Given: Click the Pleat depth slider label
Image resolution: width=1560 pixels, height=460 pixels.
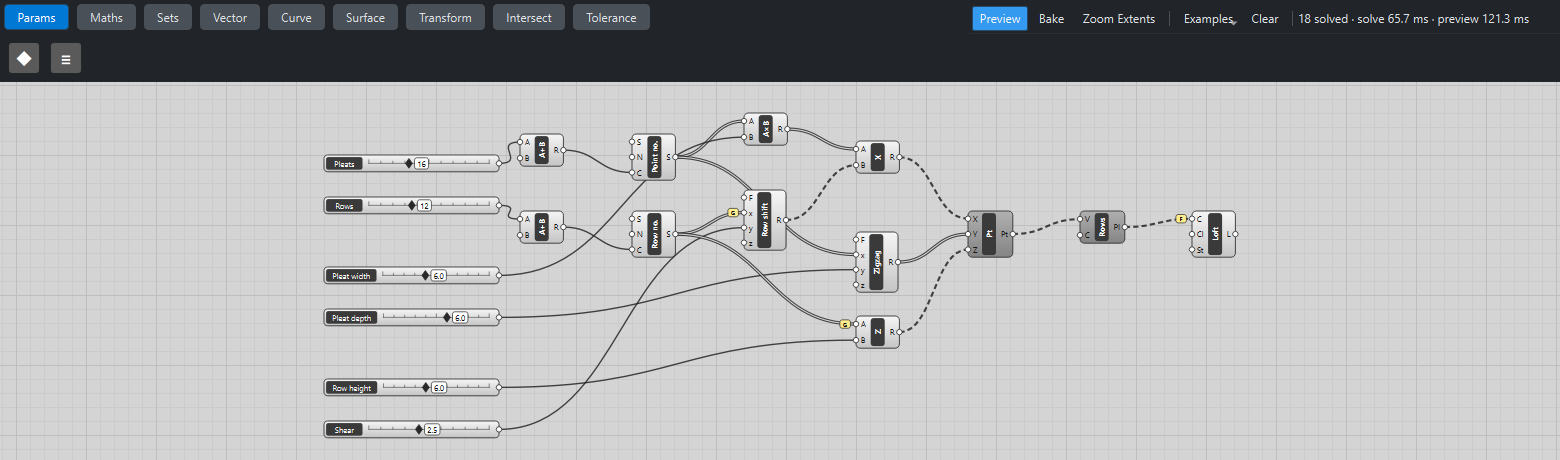Looking at the screenshot, I should pos(352,317).
